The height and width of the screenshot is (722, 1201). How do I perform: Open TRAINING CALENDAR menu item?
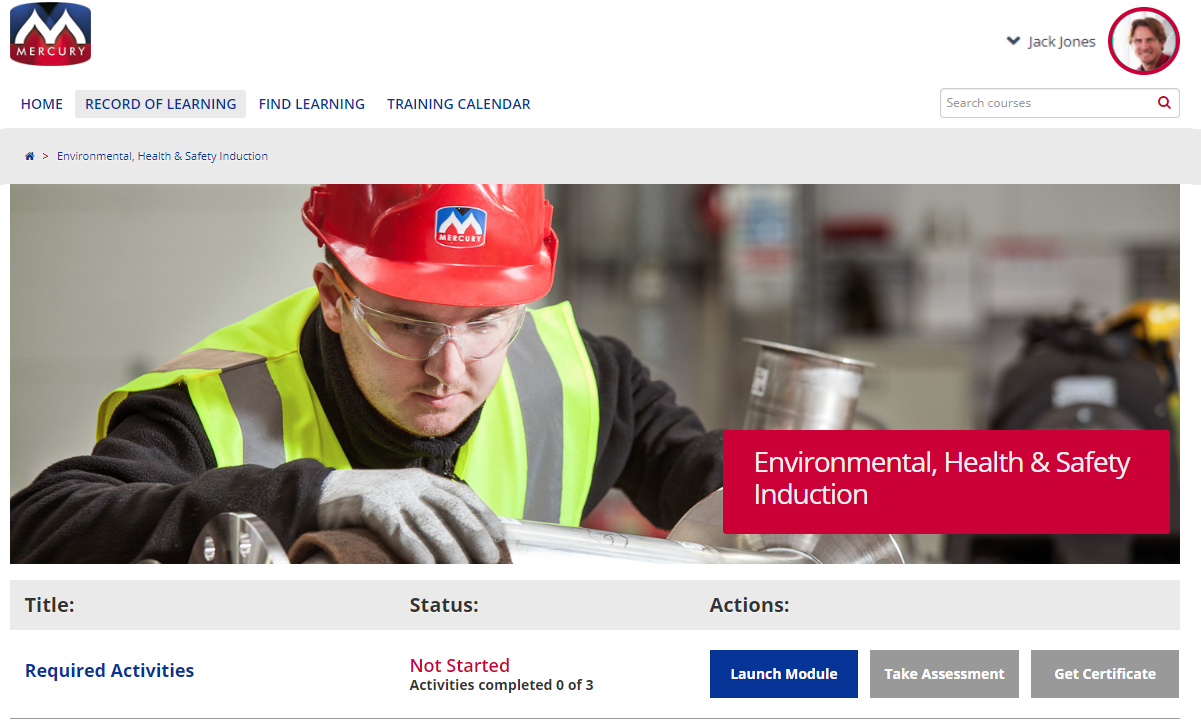[459, 104]
